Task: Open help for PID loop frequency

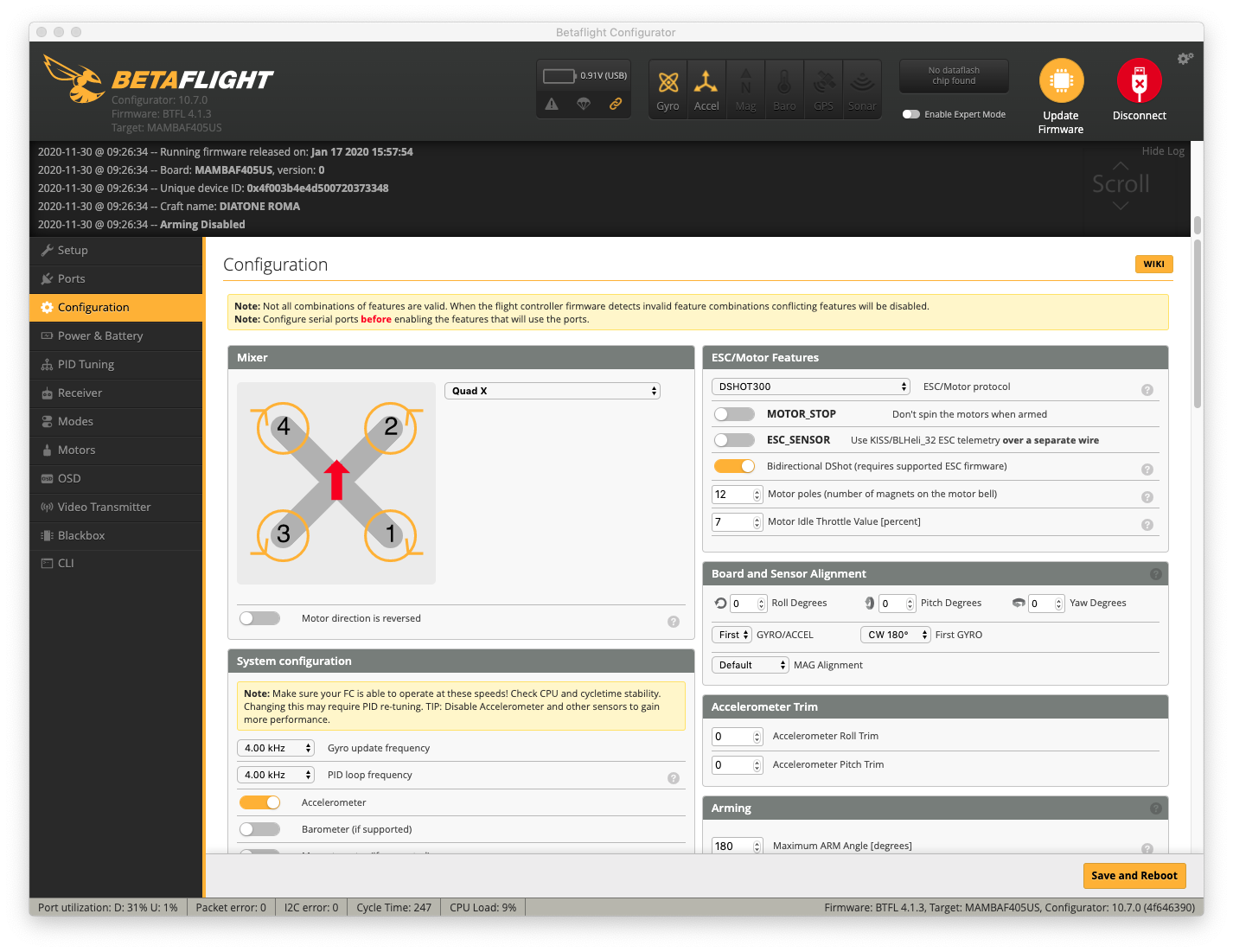Action: click(674, 778)
